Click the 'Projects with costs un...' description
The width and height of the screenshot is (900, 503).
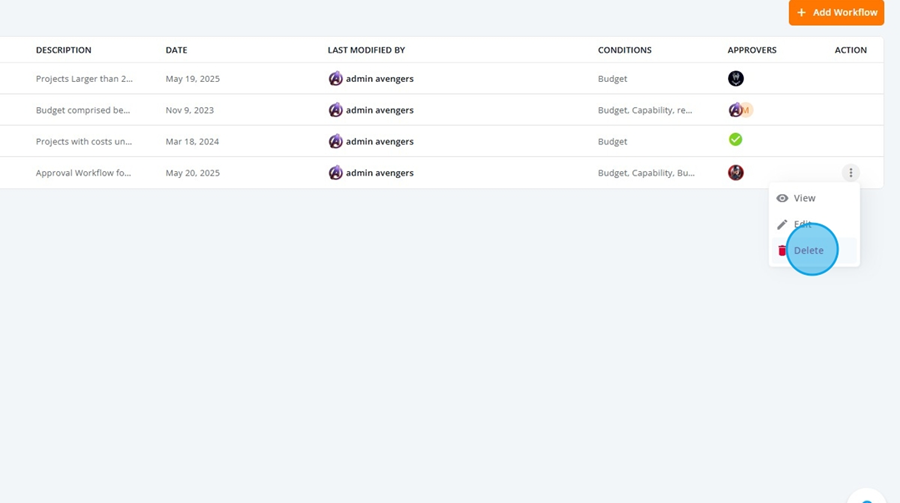[84, 141]
